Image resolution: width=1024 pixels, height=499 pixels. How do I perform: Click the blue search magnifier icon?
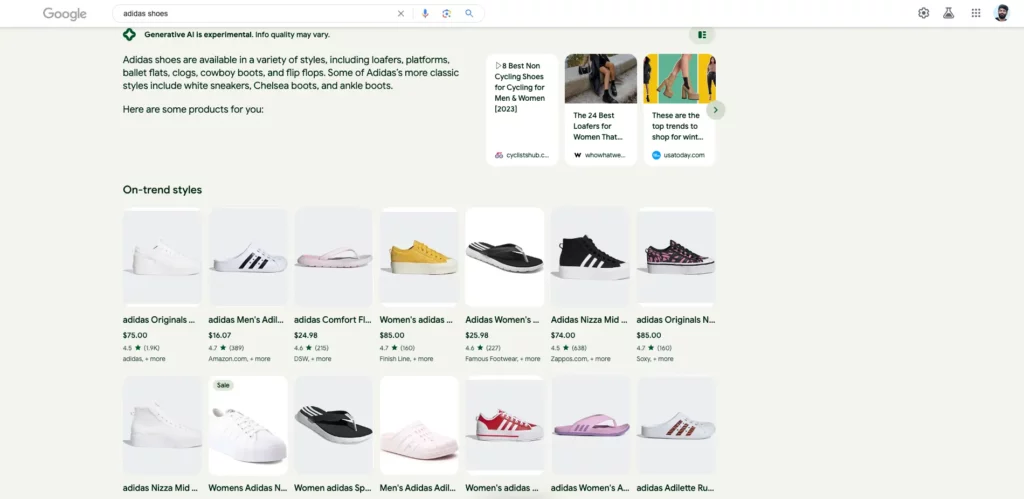point(469,14)
